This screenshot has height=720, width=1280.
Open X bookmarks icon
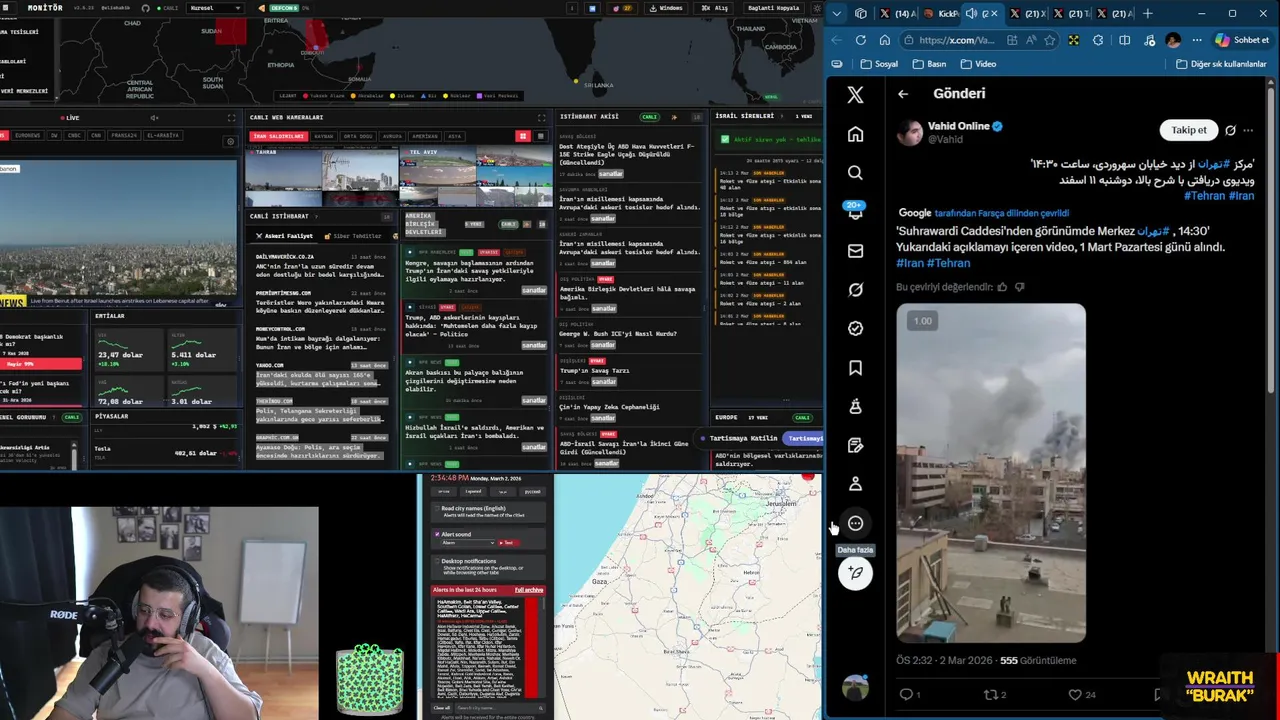855,368
